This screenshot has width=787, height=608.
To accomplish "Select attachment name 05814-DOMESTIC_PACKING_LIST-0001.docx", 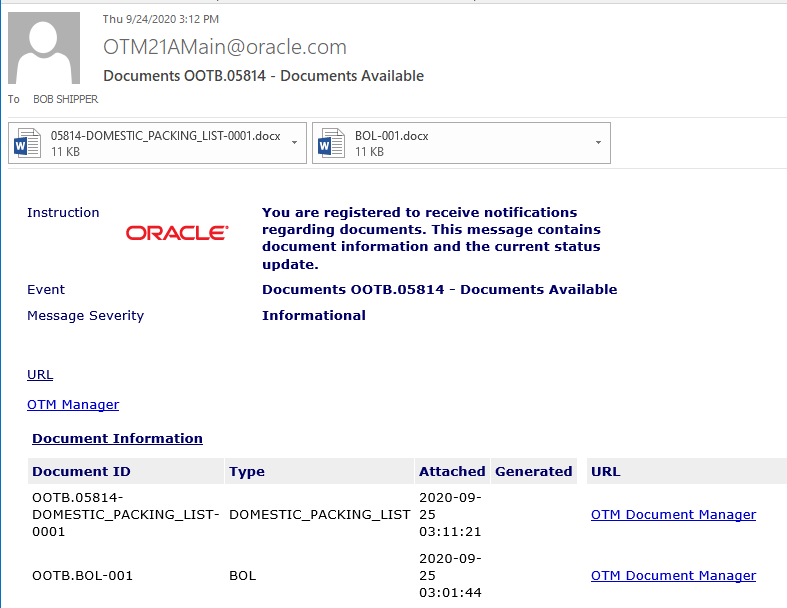I will [166, 136].
